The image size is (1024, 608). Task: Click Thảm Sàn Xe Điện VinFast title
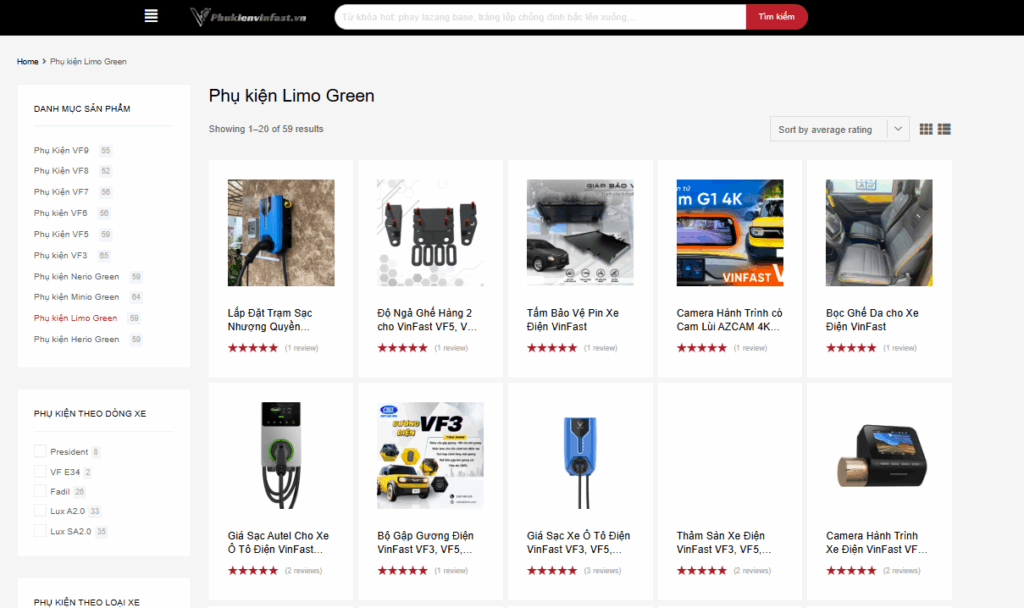[724, 543]
